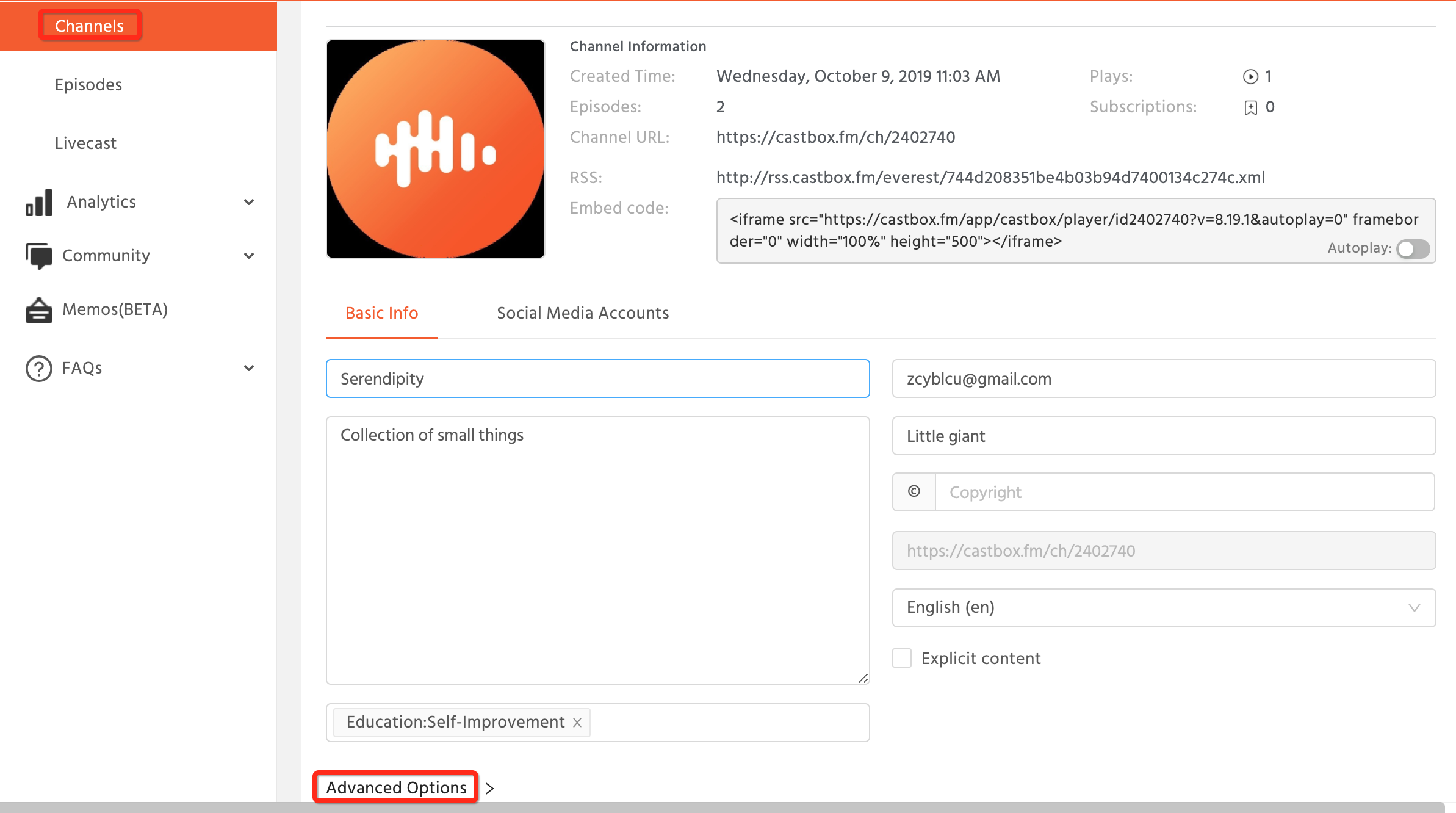
Task: Expand the Community sidebar section
Action: click(249, 256)
